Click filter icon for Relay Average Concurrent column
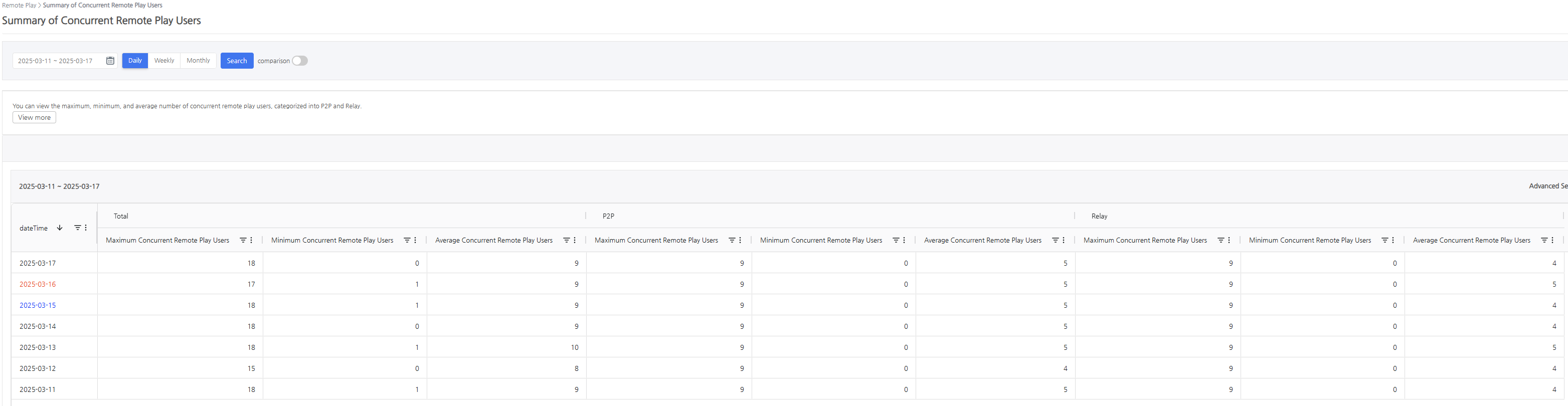This screenshot has height=406, width=1568. pyautogui.click(x=1543, y=241)
